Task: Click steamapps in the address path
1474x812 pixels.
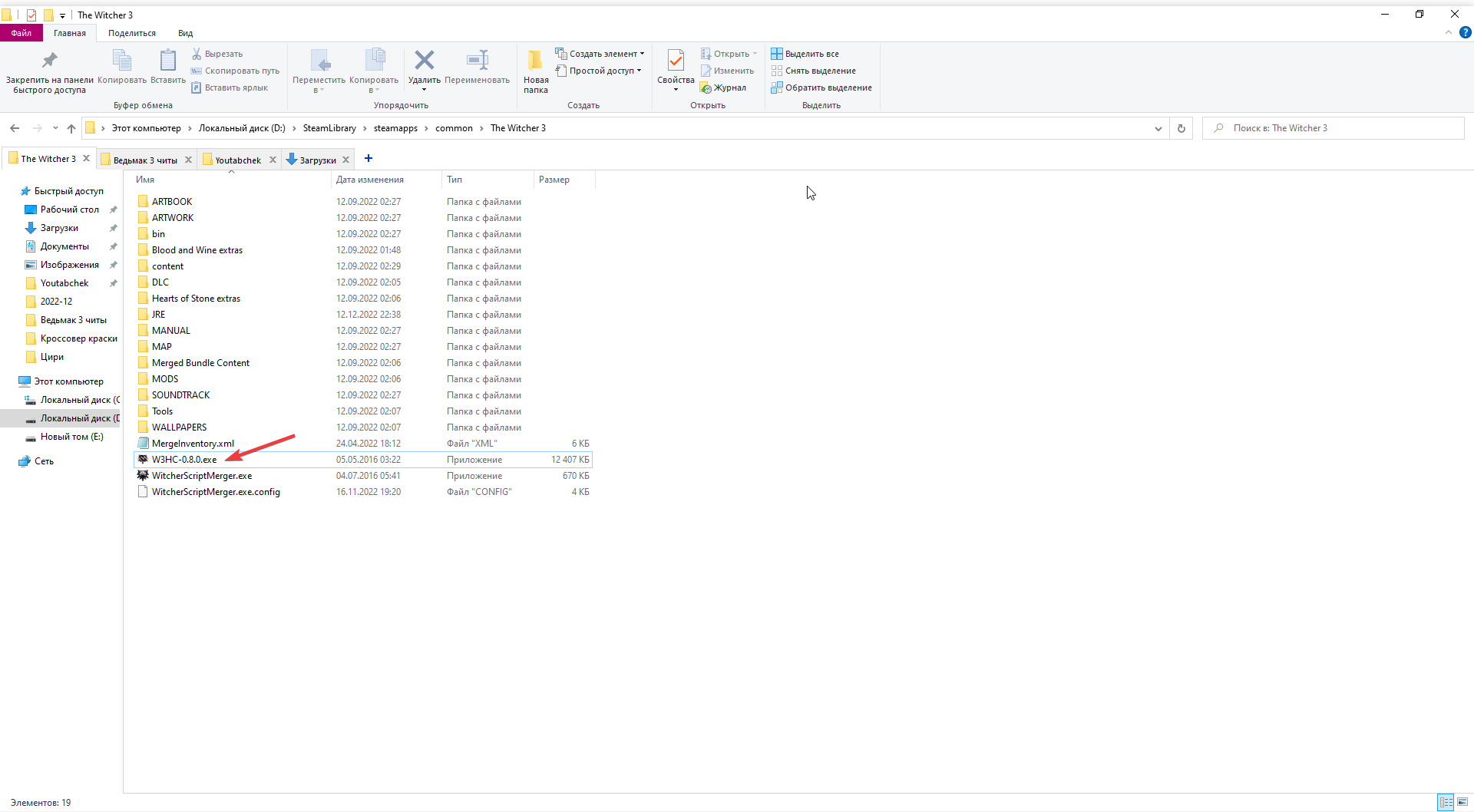Action: [395, 128]
